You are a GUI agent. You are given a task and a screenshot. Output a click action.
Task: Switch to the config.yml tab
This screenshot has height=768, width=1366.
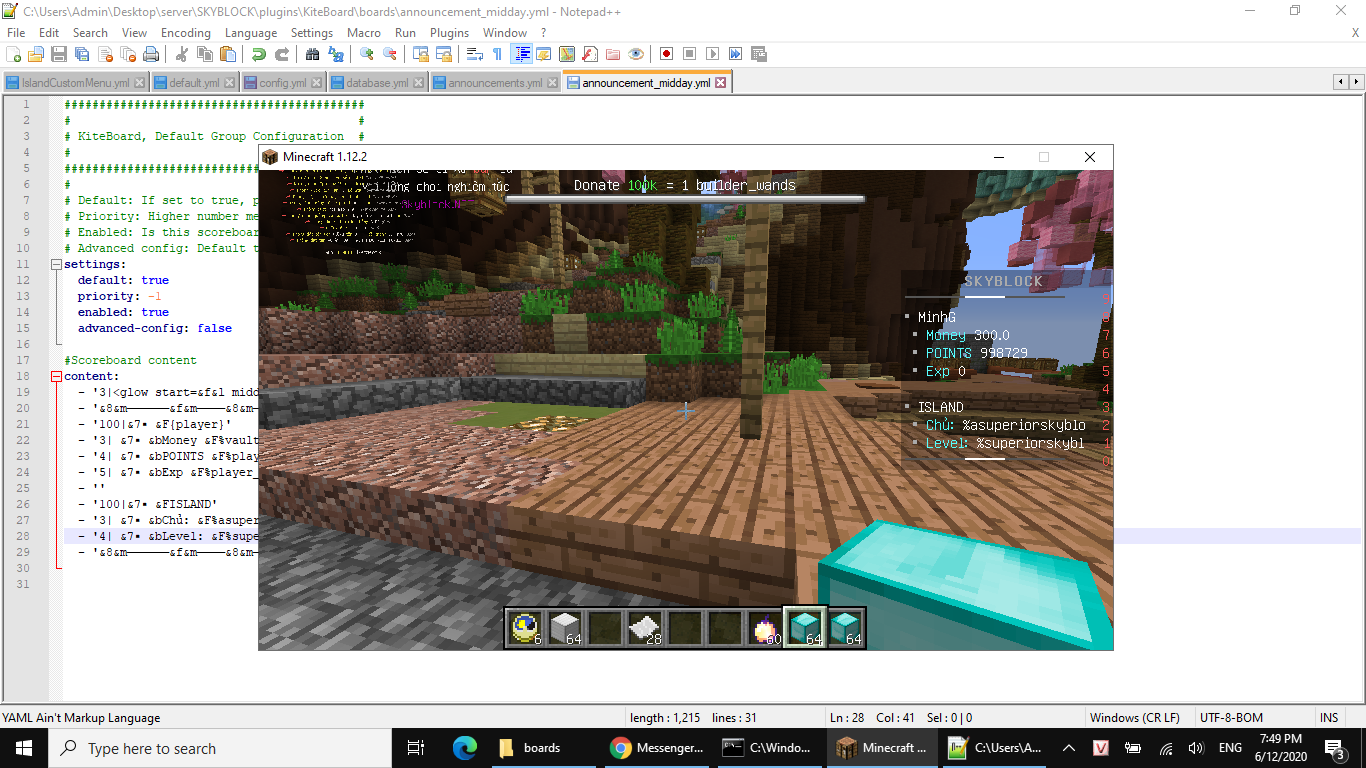[x=282, y=83]
